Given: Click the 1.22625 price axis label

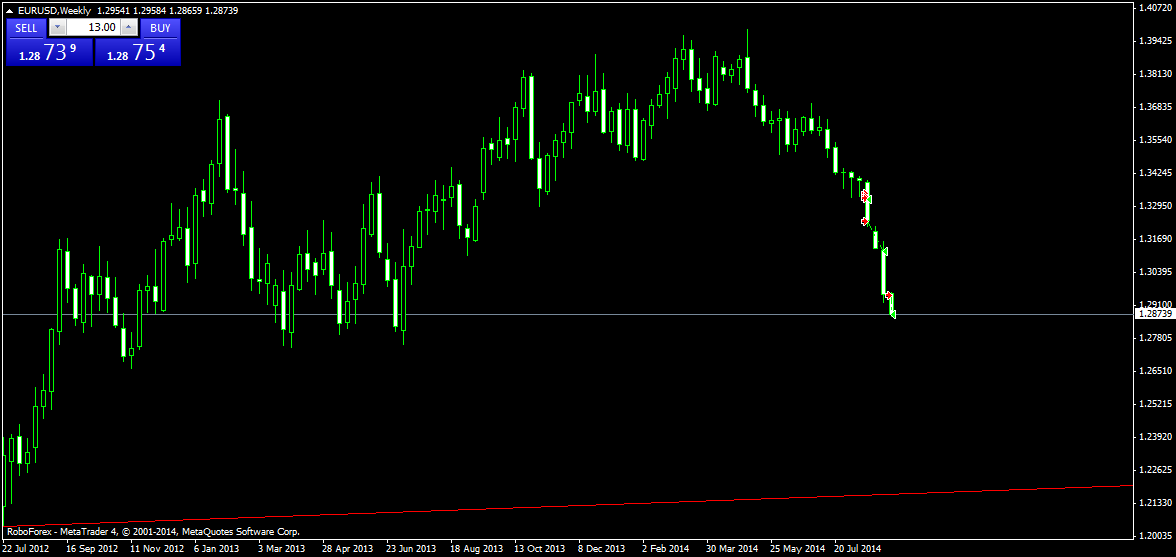Looking at the screenshot, I should click(1155, 469).
